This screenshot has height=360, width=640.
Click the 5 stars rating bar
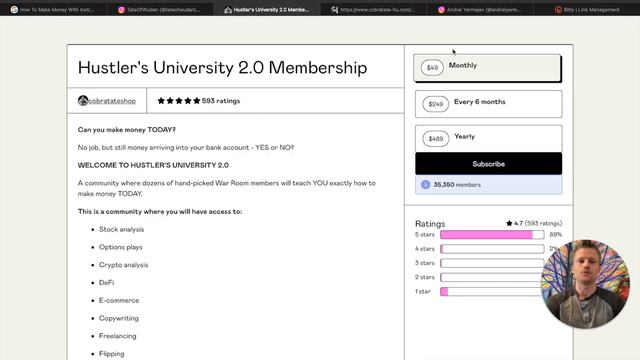492,234
